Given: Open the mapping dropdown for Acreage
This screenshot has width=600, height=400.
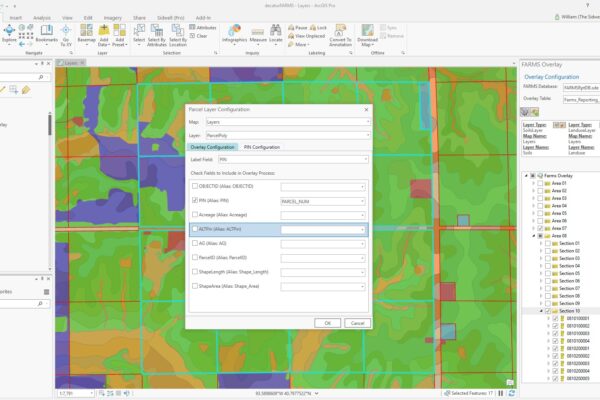Looking at the screenshot, I should pyautogui.click(x=323, y=216).
